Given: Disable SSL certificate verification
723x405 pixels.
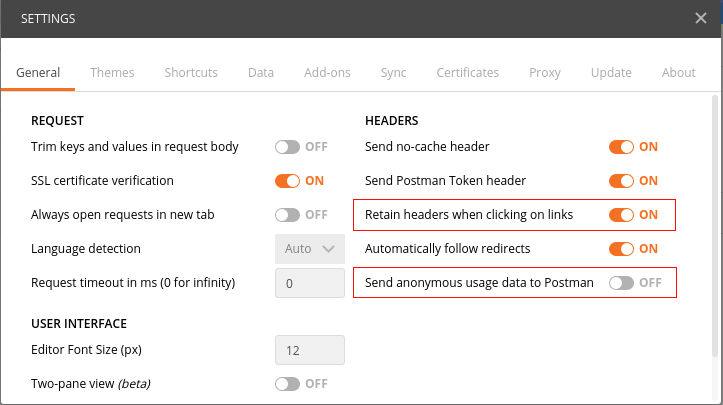Looking at the screenshot, I should coord(288,181).
